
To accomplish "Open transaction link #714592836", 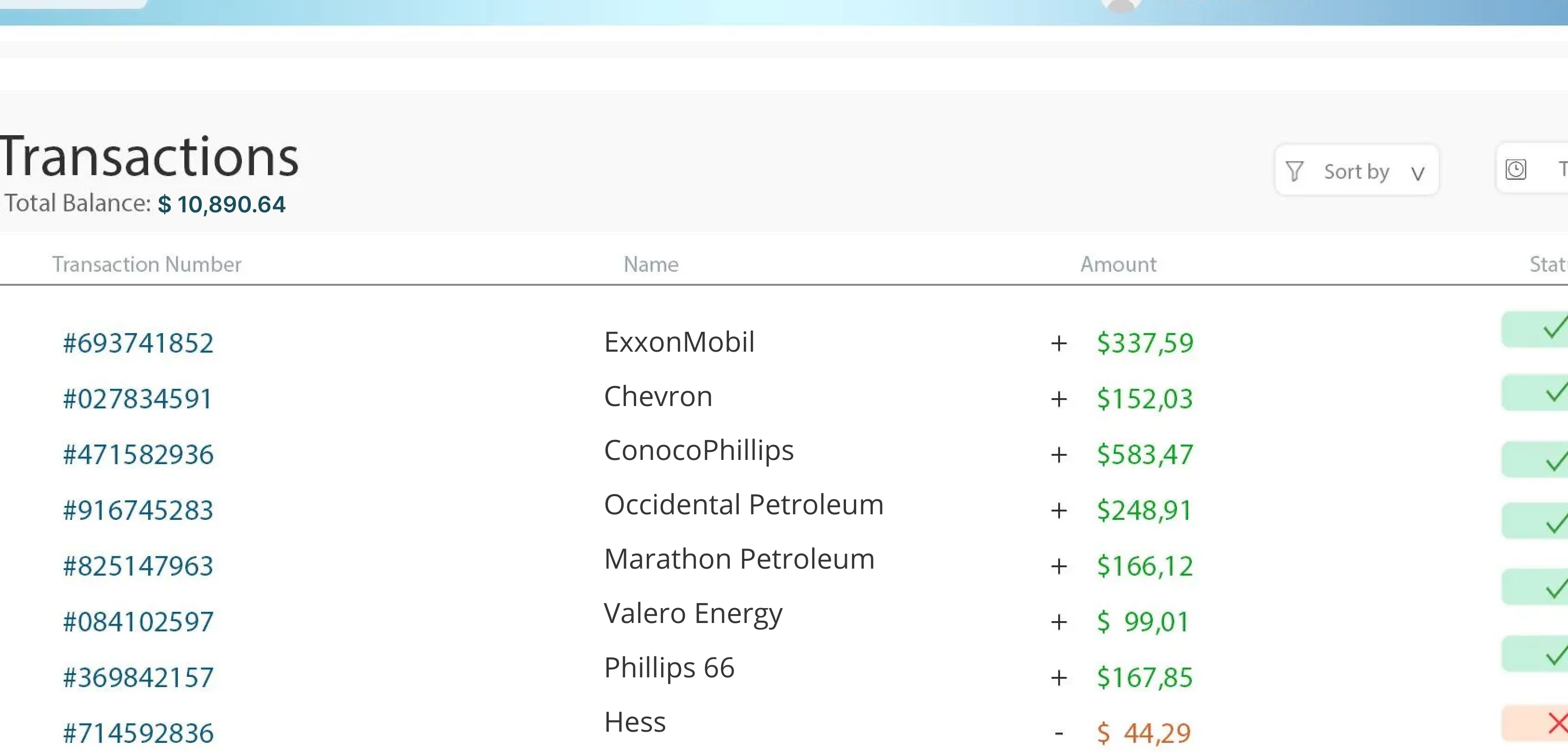I will tap(138, 733).
